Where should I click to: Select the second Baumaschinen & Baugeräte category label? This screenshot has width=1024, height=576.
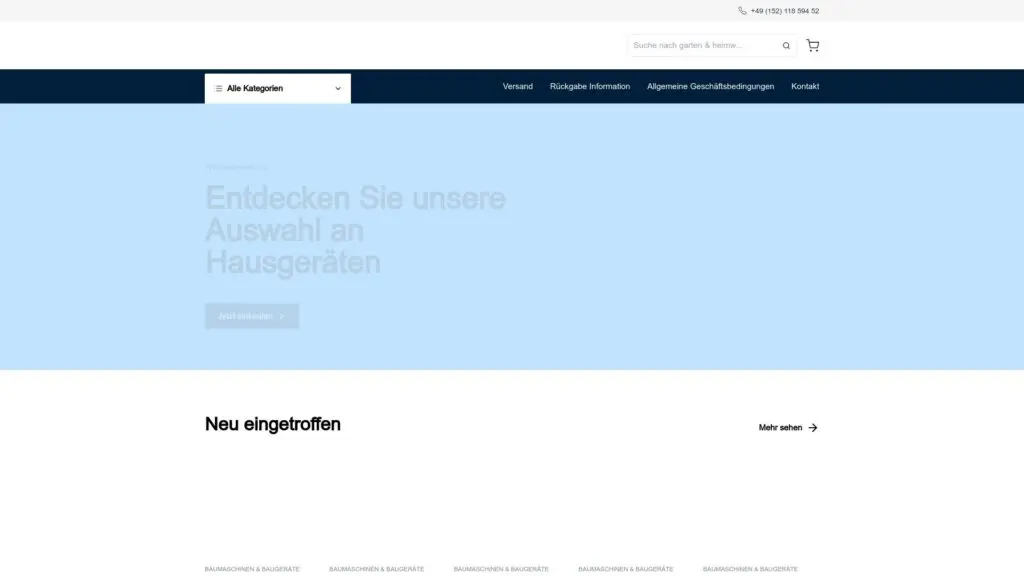[x=376, y=569]
